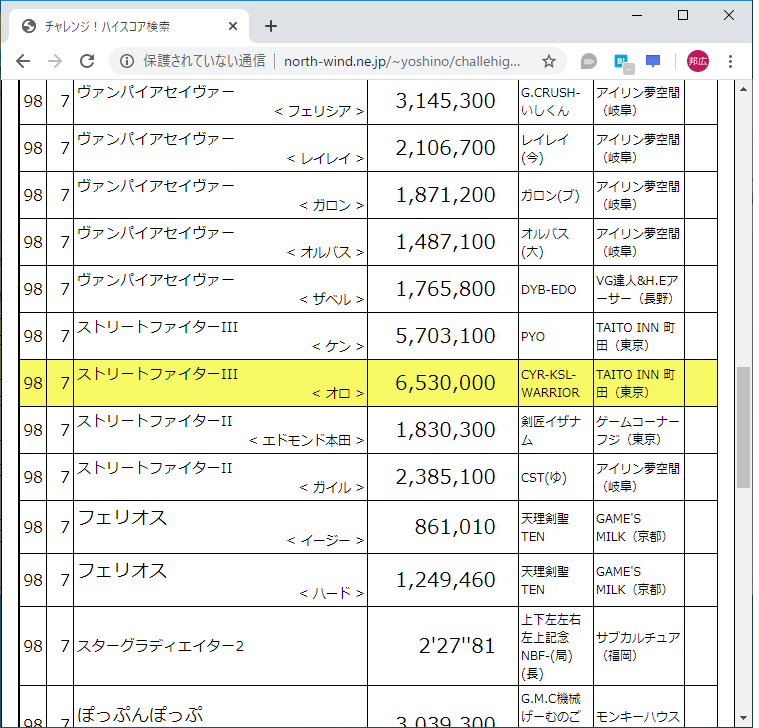Select score 6,530,000 in highlighted row
The width and height of the screenshot is (759, 728).
tap(445, 383)
